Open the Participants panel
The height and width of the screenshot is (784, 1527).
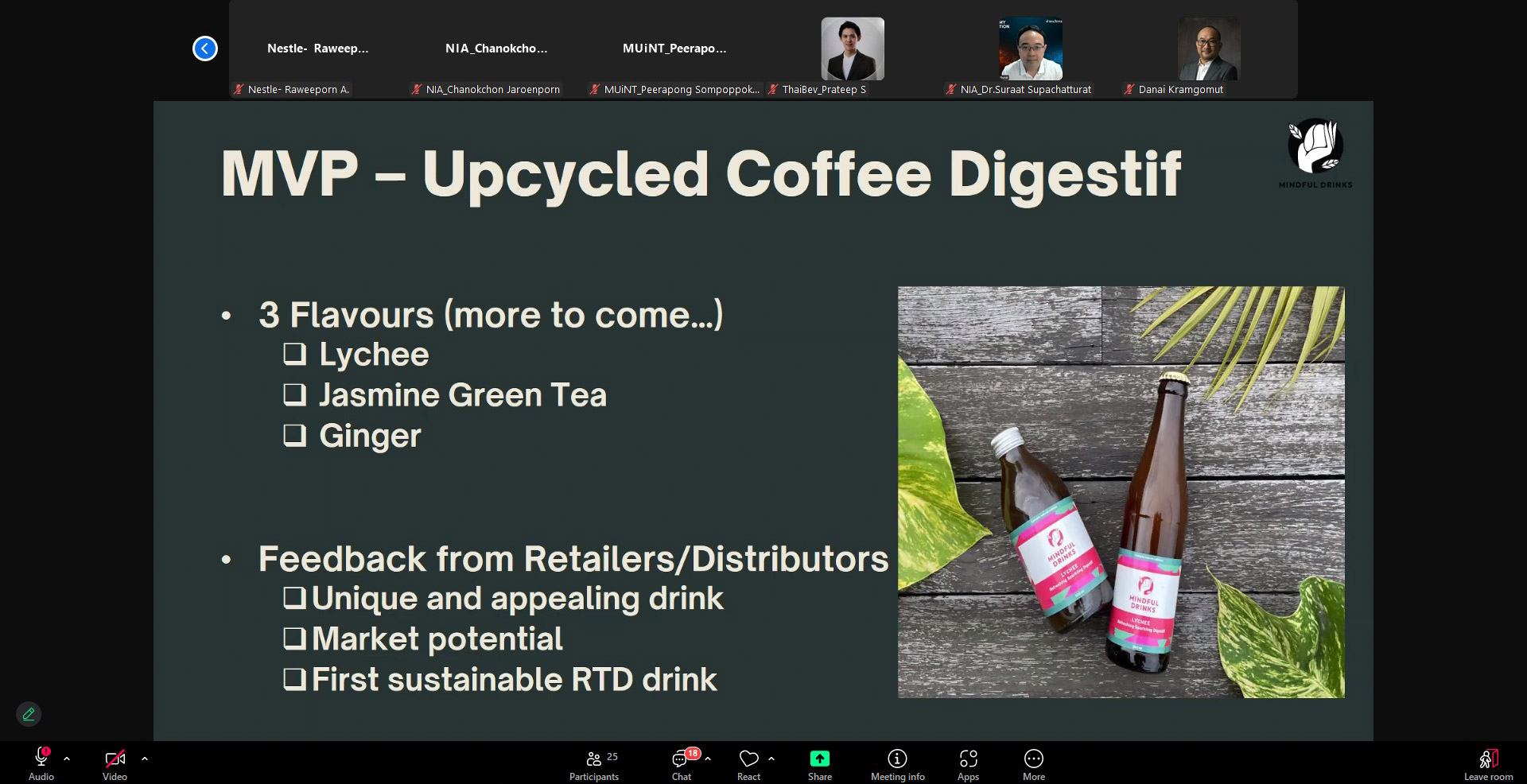(594, 763)
